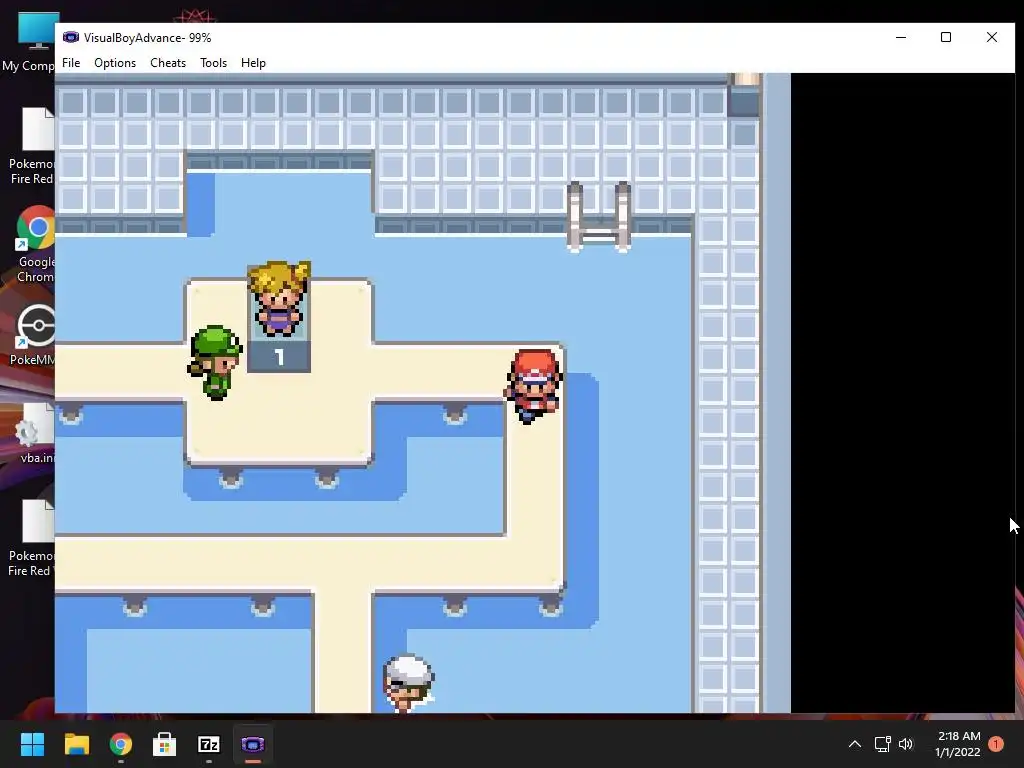Open the Tools menu

click(x=213, y=63)
